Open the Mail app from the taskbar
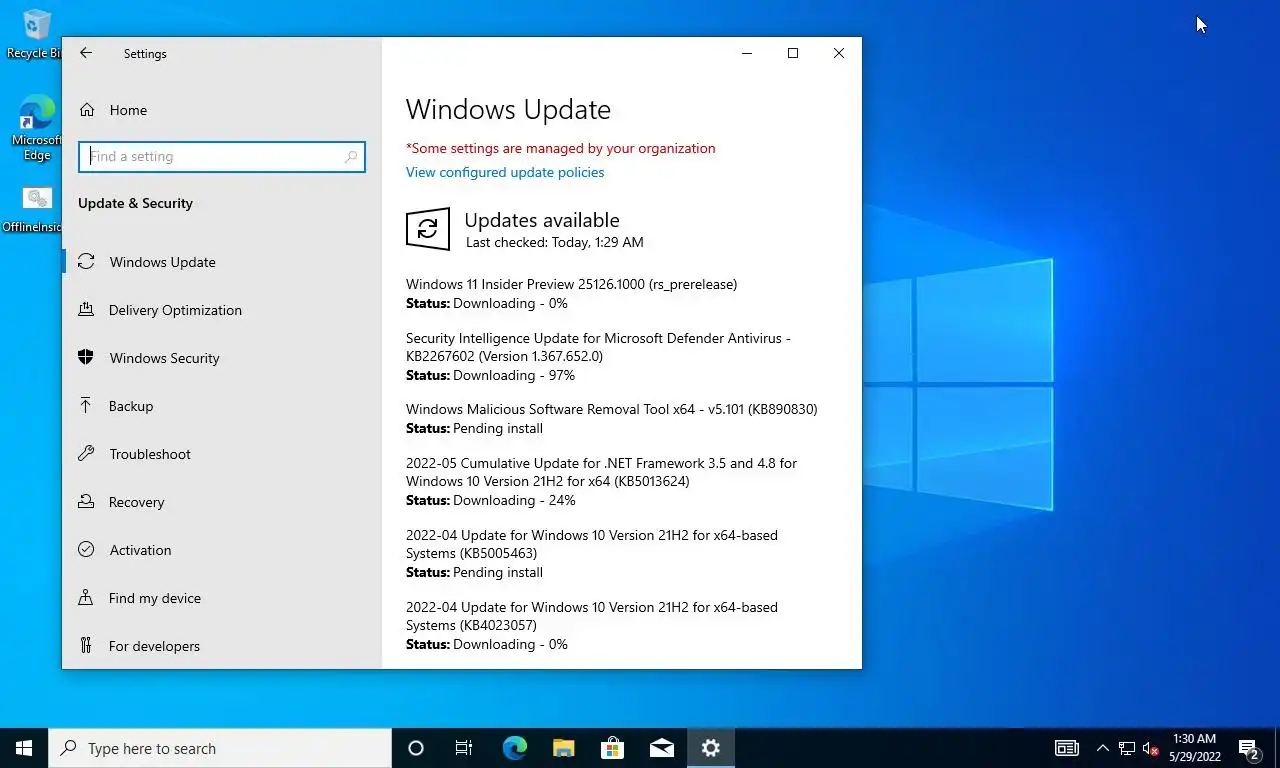 coord(661,748)
